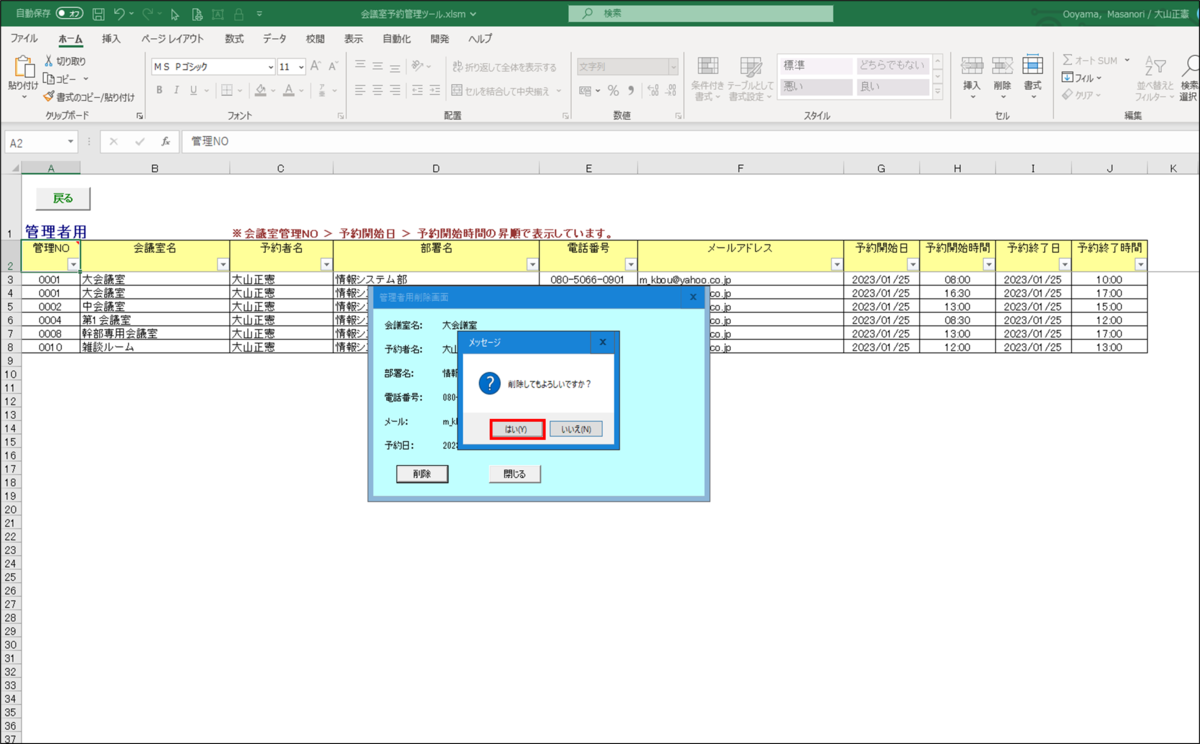Click the Copy (コピー) icon
The height and width of the screenshot is (744, 1200).
[49, 78]
